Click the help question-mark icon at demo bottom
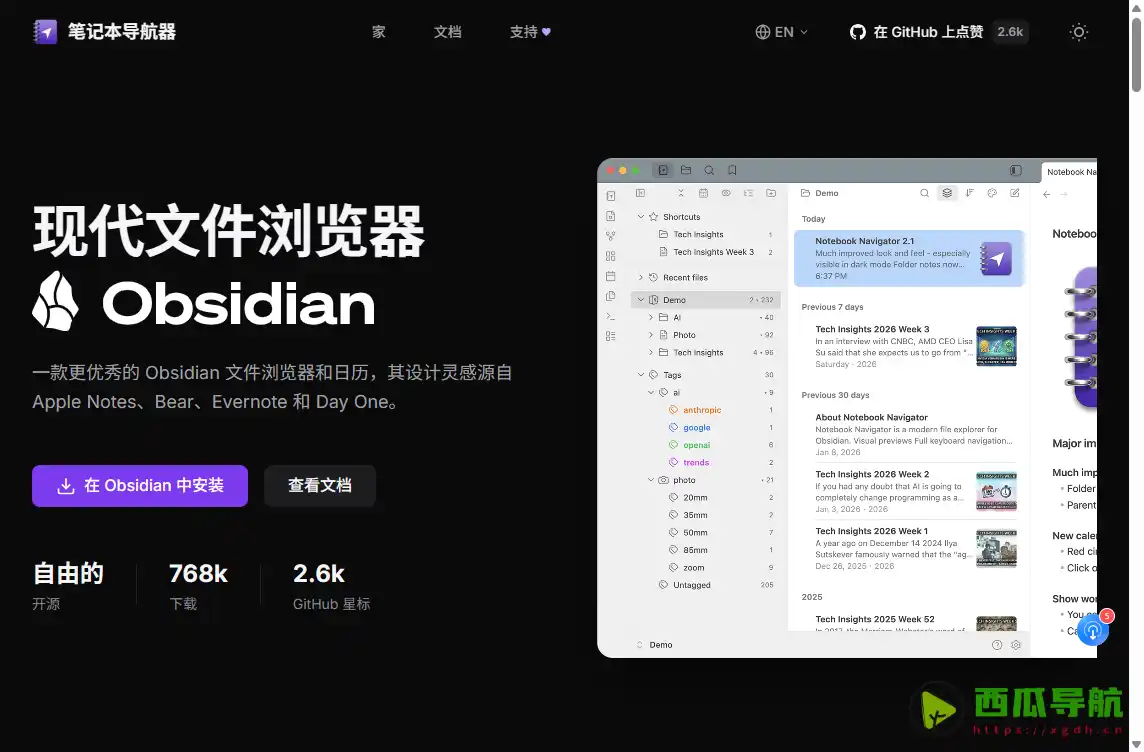1144x752 pixels. tap(997, 645)
